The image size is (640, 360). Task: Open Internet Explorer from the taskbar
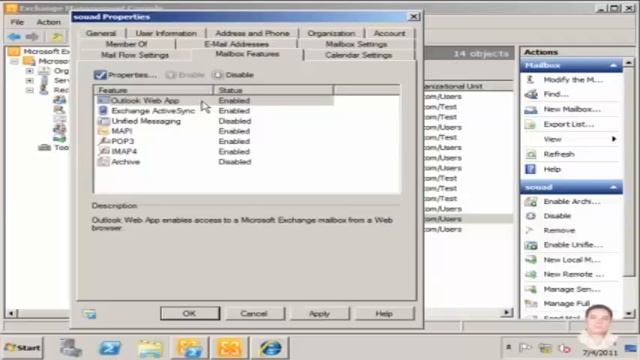coord(270,348)
